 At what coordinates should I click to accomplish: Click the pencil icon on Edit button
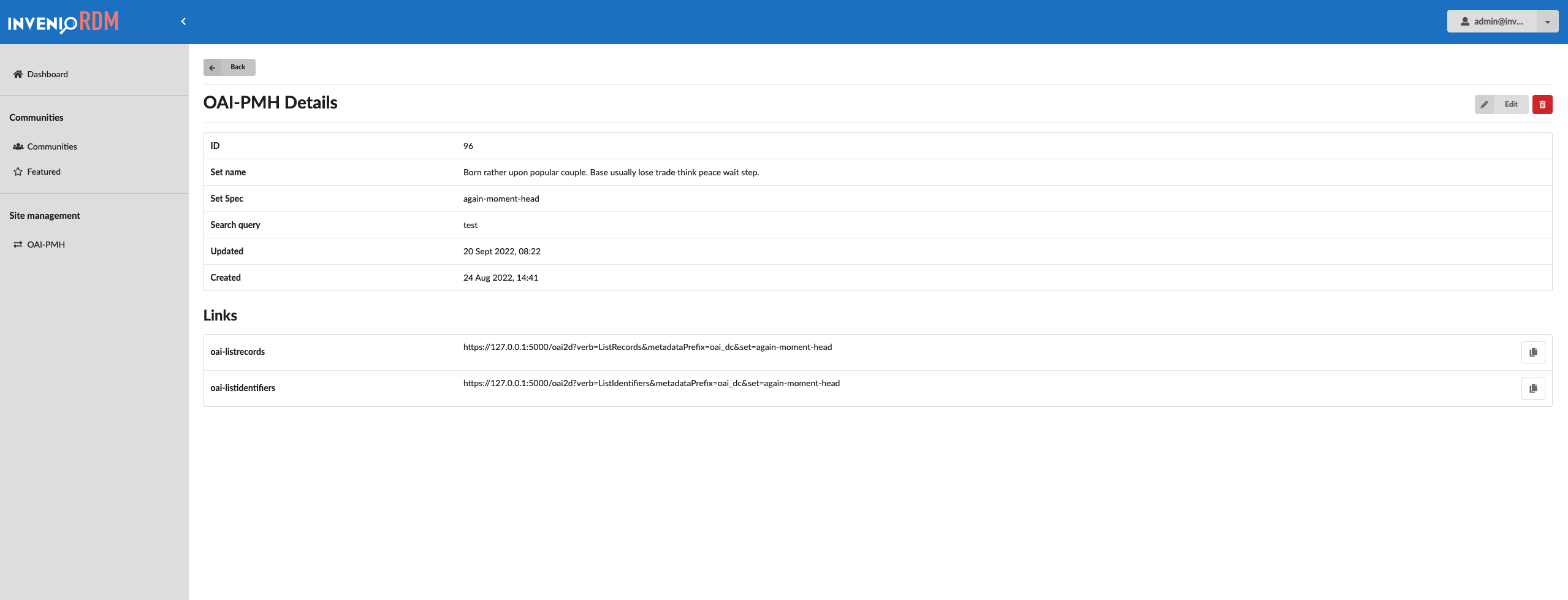click(x=1485, y=104)
